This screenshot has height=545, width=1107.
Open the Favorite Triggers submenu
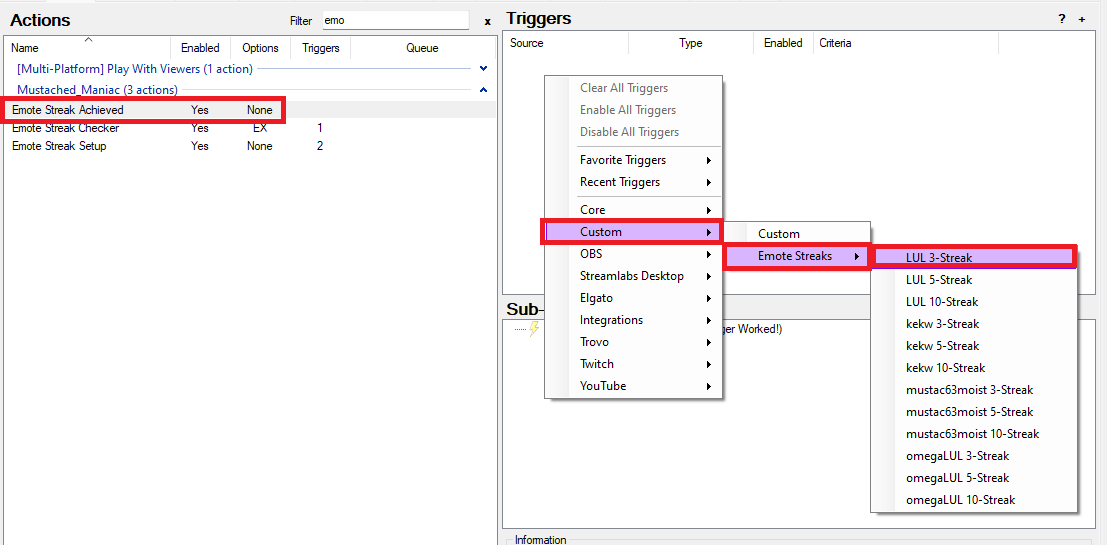[633, 160]
